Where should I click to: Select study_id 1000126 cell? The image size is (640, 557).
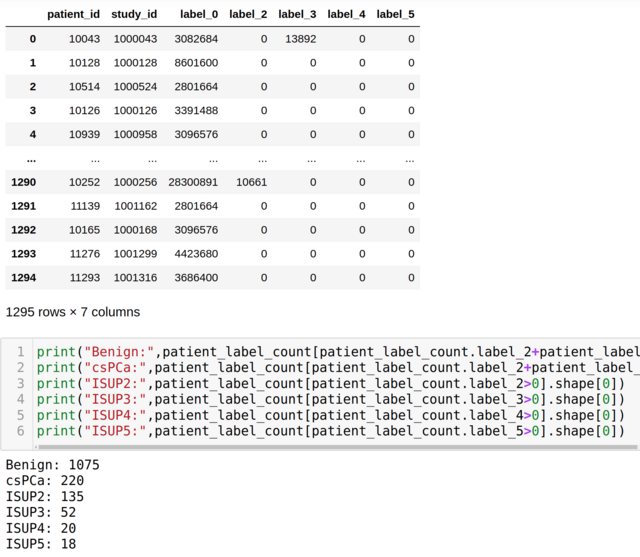(136, 111)
